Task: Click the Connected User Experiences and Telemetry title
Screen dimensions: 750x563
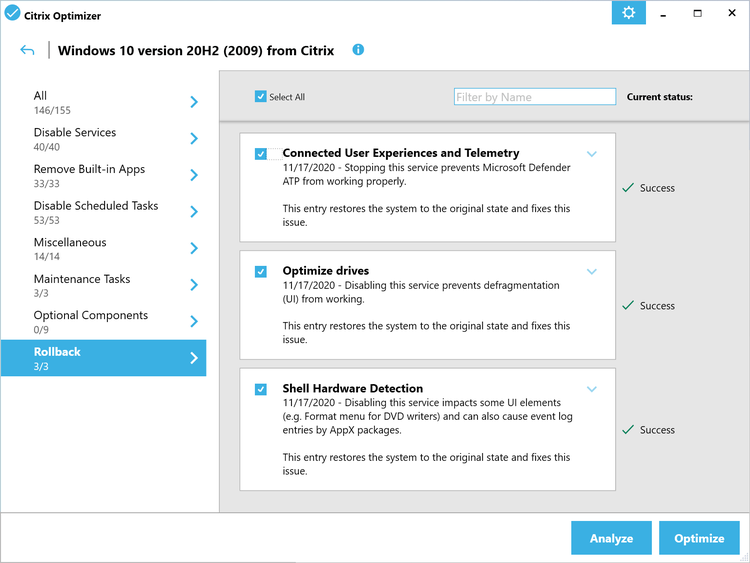Action: coord(401,153)
